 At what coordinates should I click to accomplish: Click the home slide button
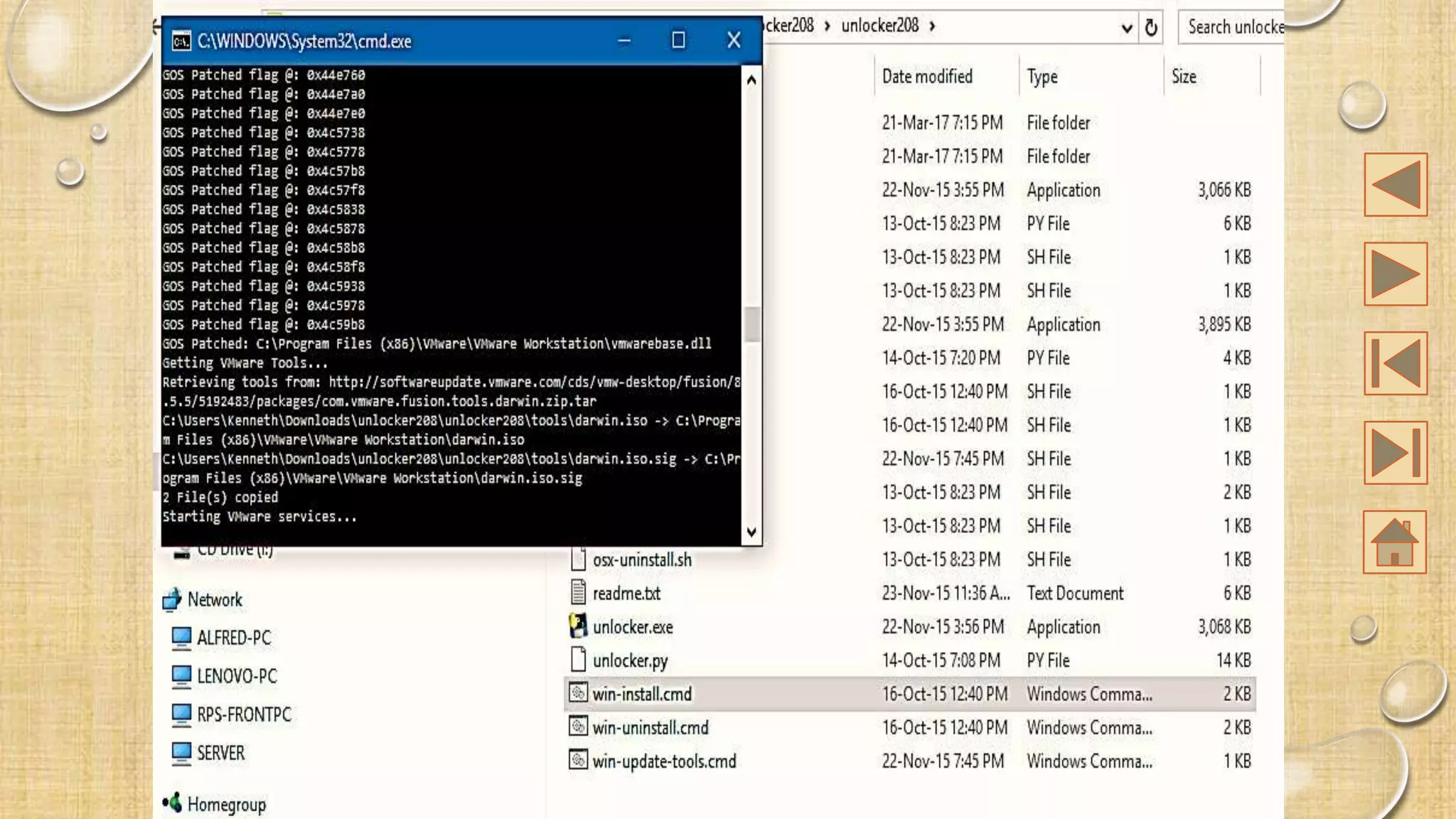[x=1395, y=542]
